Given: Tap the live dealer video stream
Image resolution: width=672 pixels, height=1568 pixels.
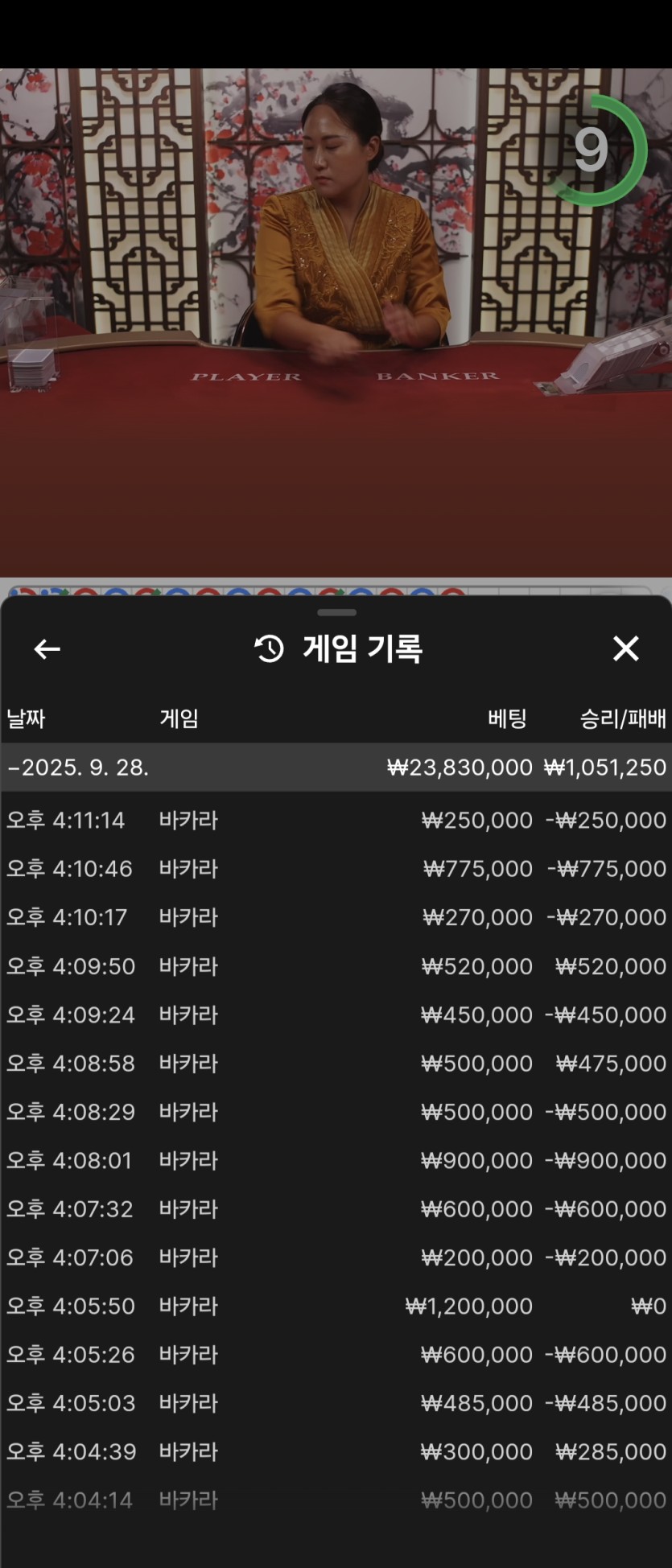Looking at the screenshot, I should (336, 322).
